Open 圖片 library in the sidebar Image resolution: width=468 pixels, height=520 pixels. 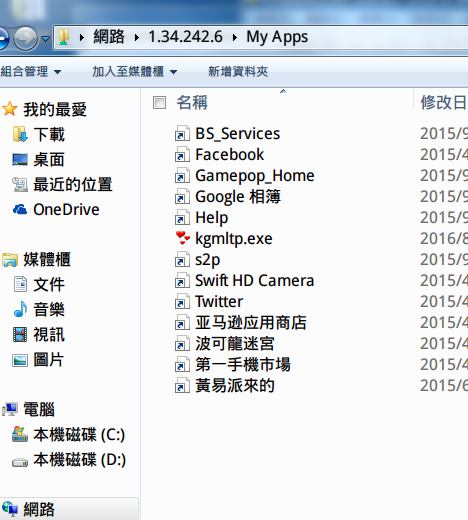click(x=49, y=360)
